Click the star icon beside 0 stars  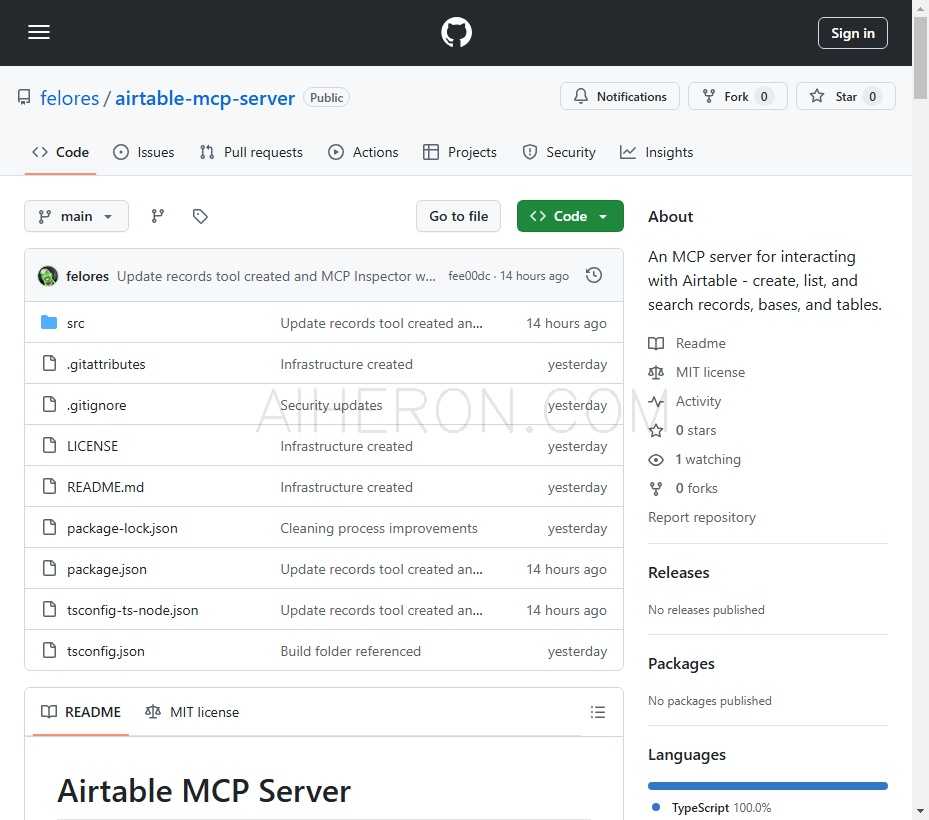656,430
